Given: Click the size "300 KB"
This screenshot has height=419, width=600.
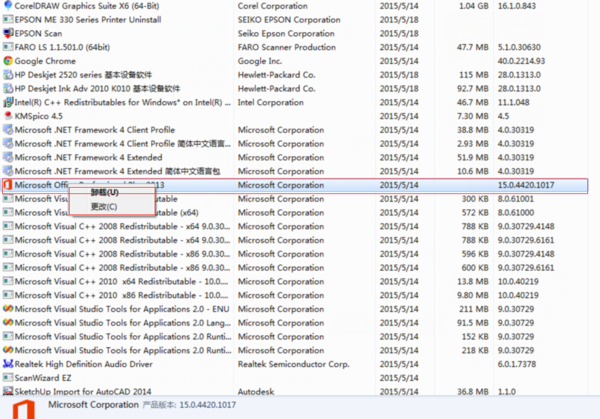Looking at the screenshot, I should click(x=475, y=199).
